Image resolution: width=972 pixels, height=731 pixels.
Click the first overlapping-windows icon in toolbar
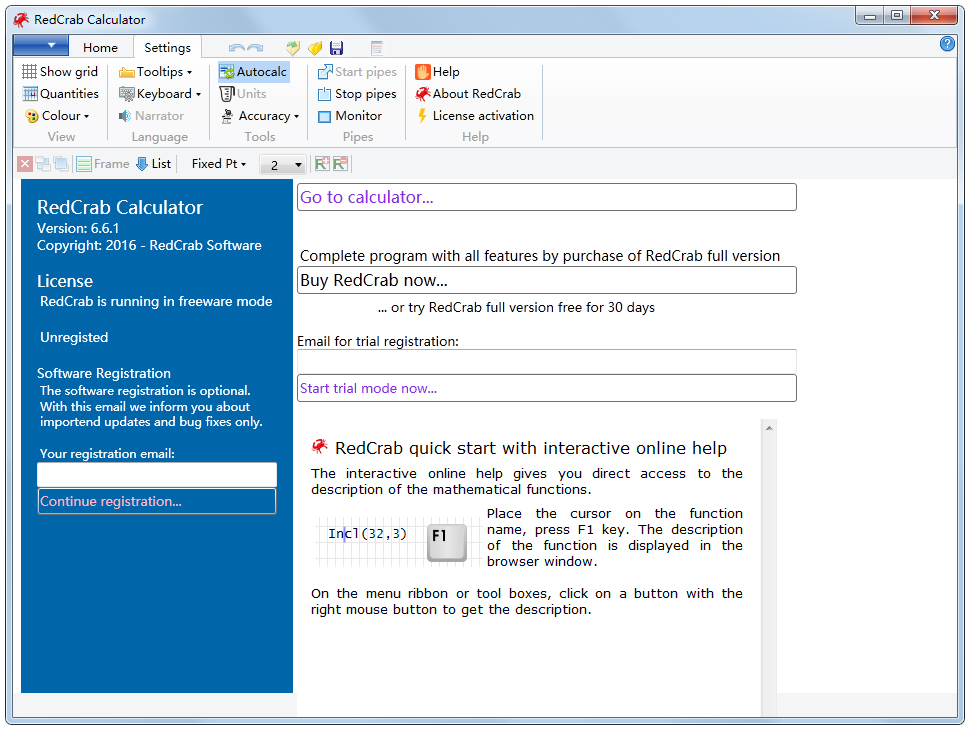click(x=43, y=164)
